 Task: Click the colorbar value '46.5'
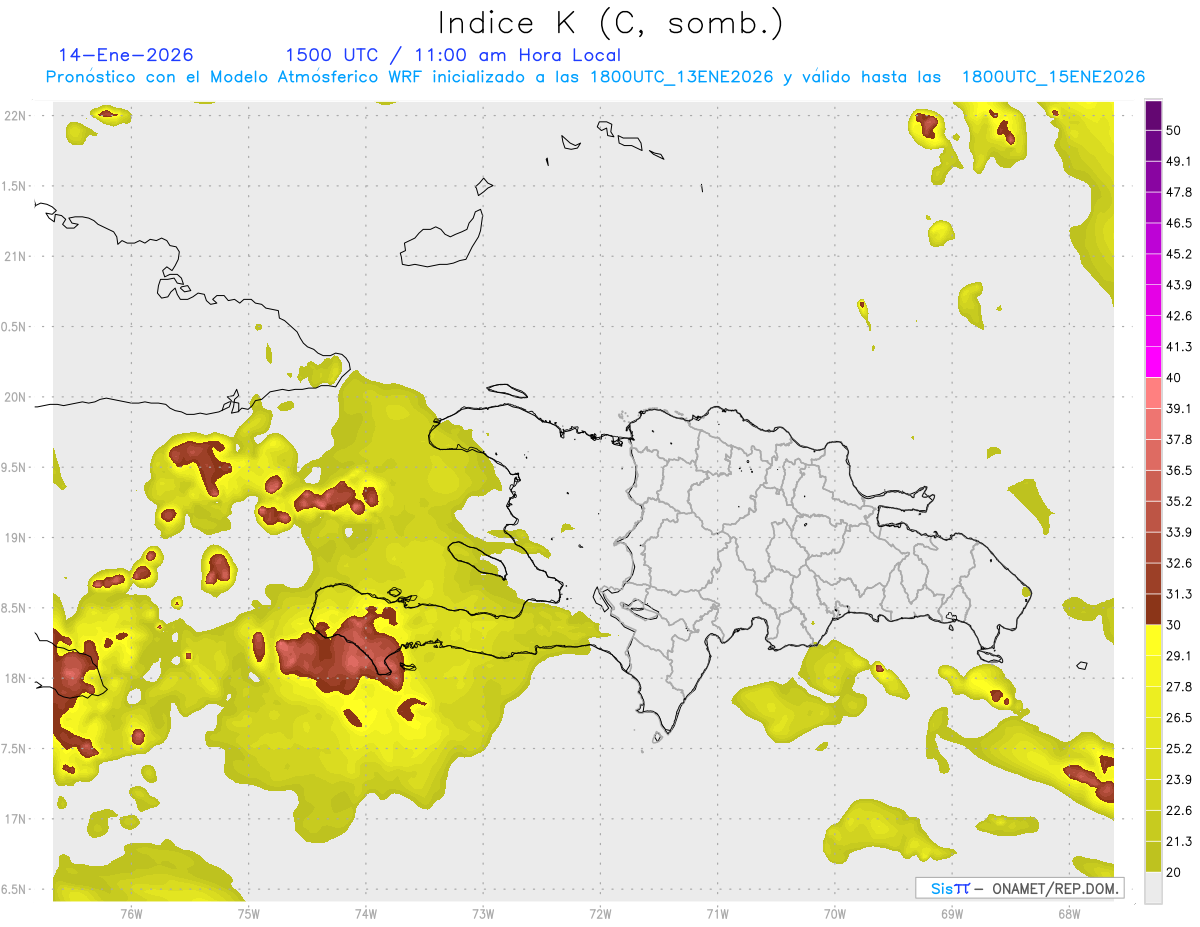point(1179,223)
